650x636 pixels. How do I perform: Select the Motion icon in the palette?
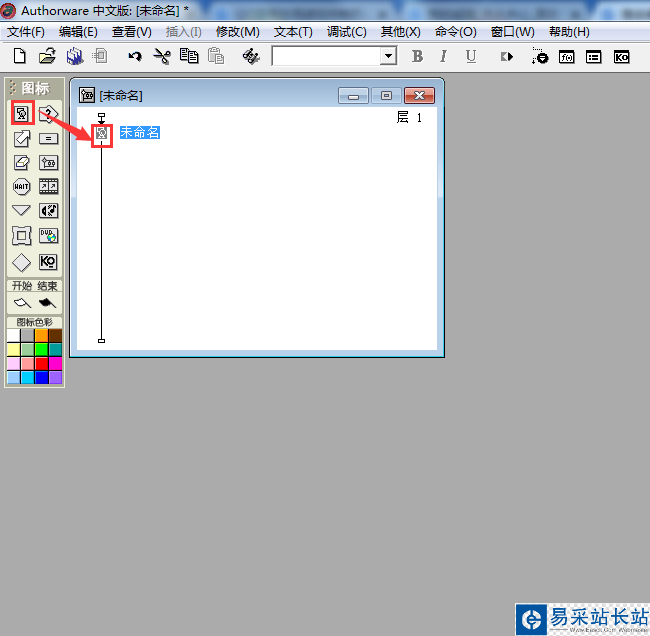(22, 139)
